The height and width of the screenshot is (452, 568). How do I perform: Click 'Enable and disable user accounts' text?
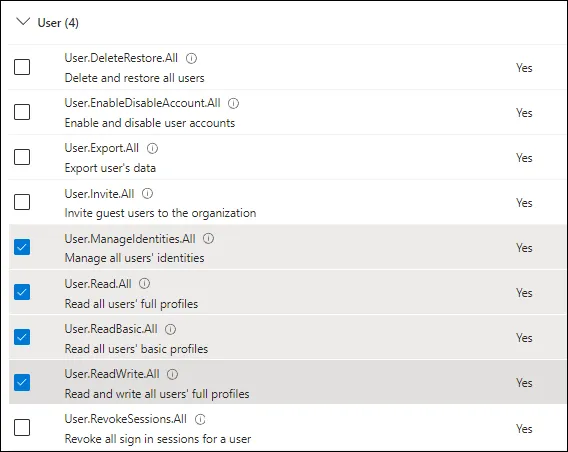150,123
